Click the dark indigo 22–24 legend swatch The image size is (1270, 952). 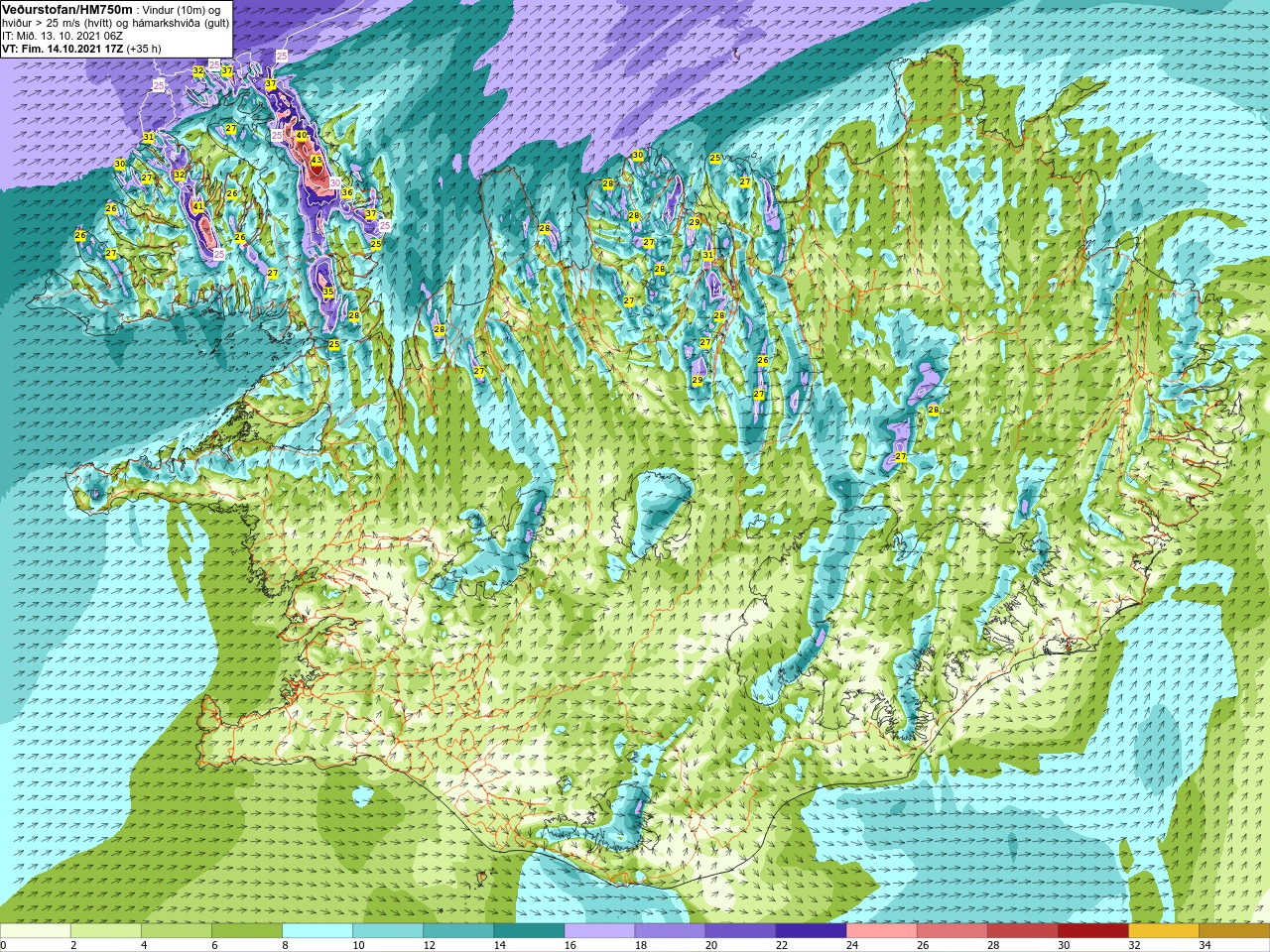click(811, 931)
